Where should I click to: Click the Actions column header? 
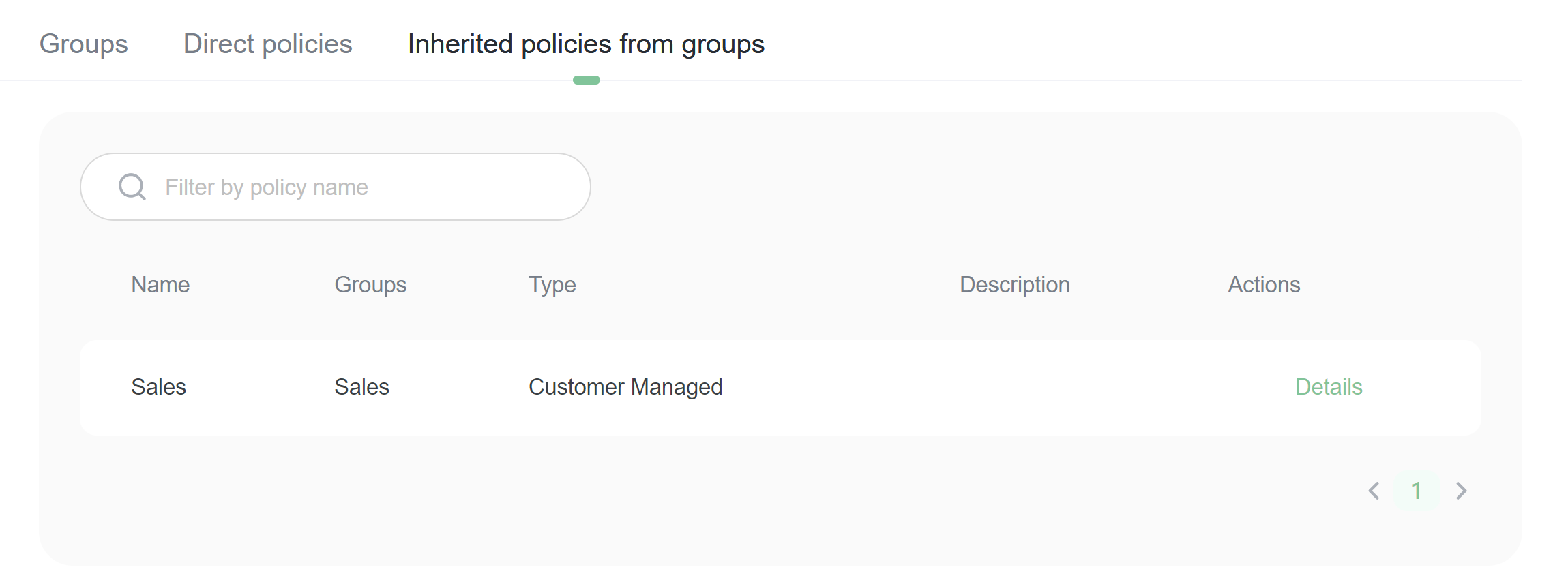coord(1263,285)
